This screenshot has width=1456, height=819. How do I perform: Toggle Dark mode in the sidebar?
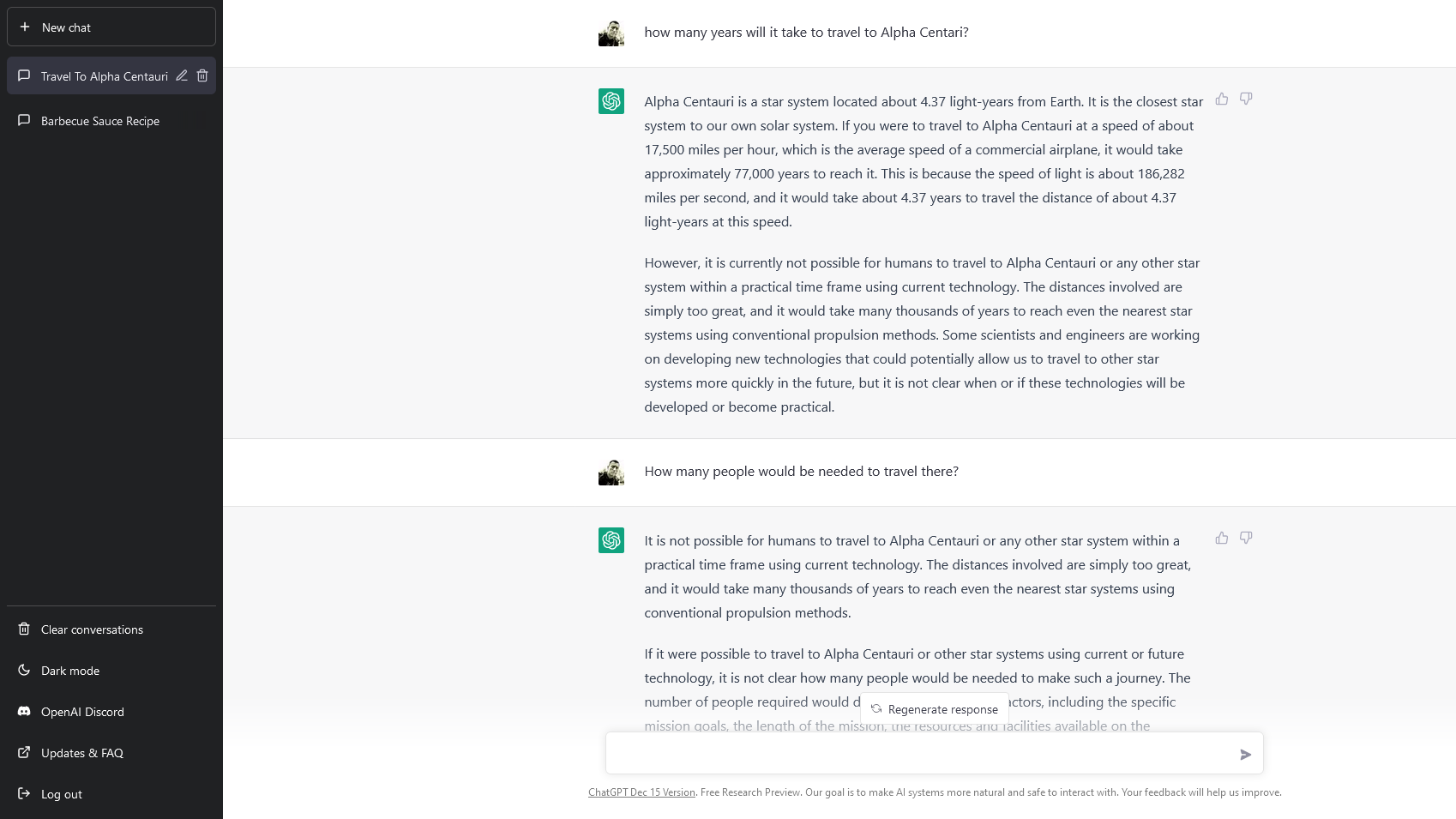[70, 671]
